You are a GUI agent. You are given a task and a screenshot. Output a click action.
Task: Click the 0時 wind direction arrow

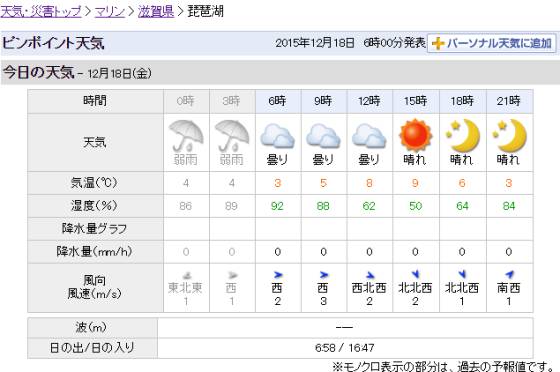click(186, 275)
